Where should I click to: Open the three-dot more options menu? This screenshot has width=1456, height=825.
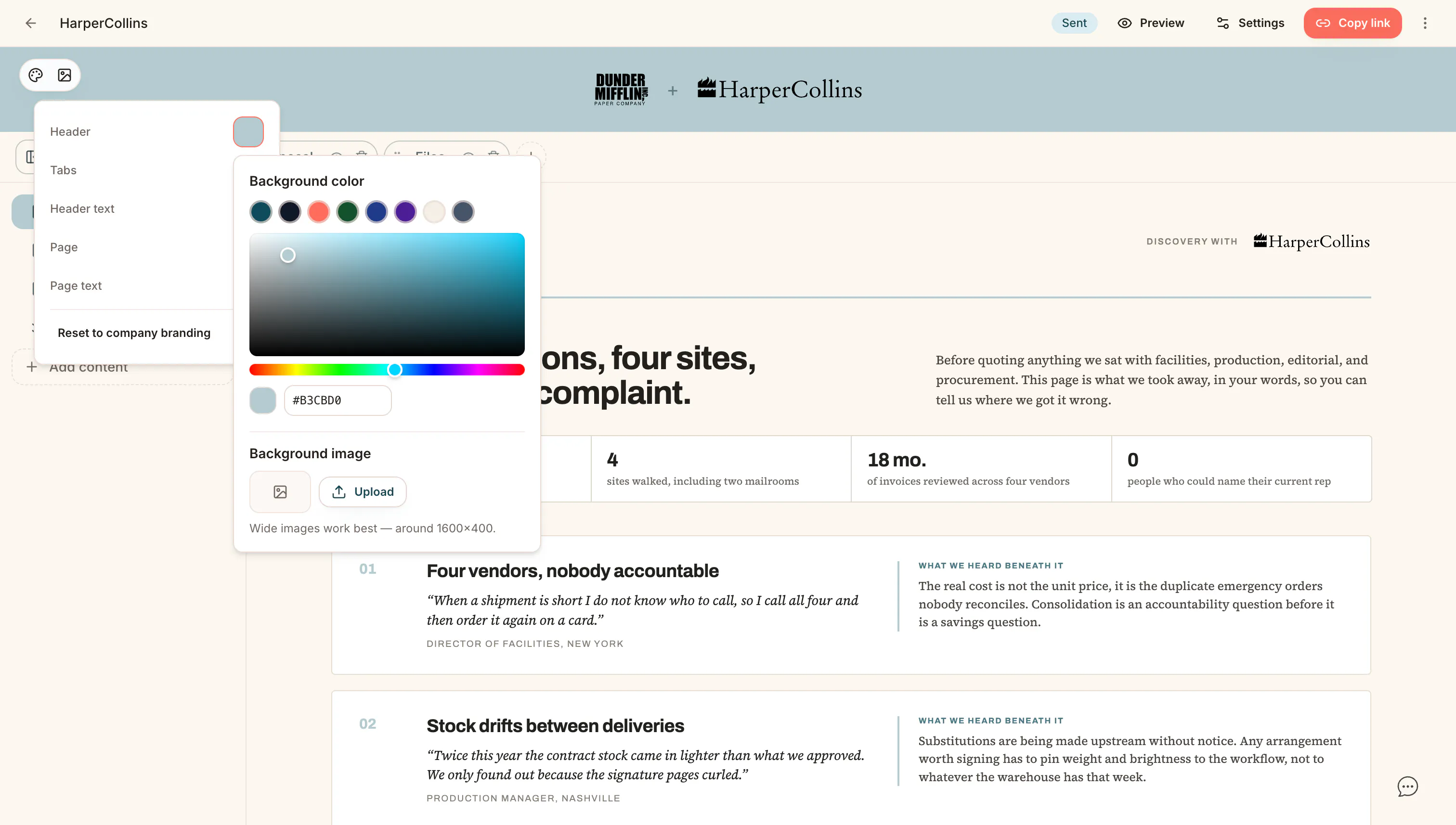tap(1425, 23)
